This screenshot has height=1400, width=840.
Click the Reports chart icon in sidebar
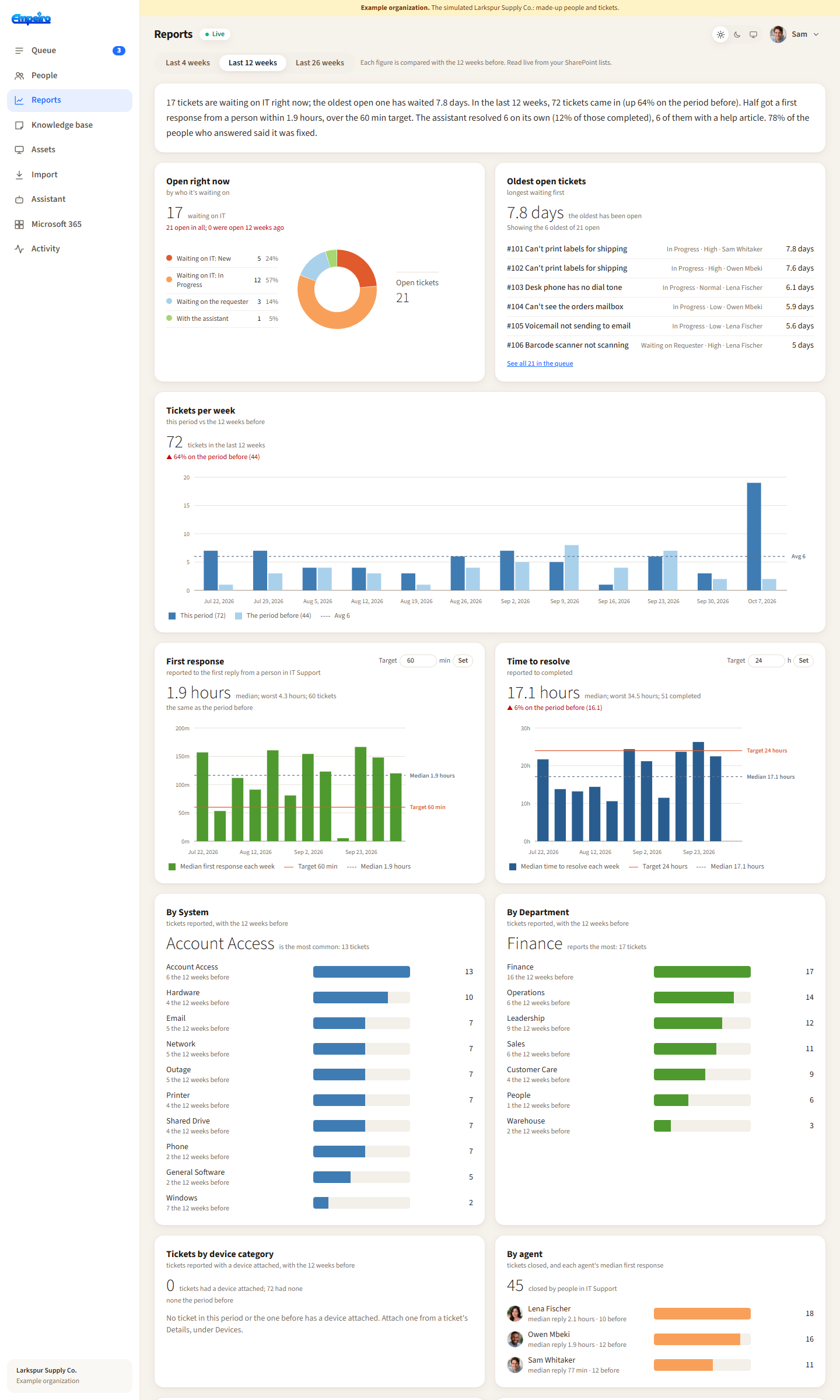click(19, 100)
